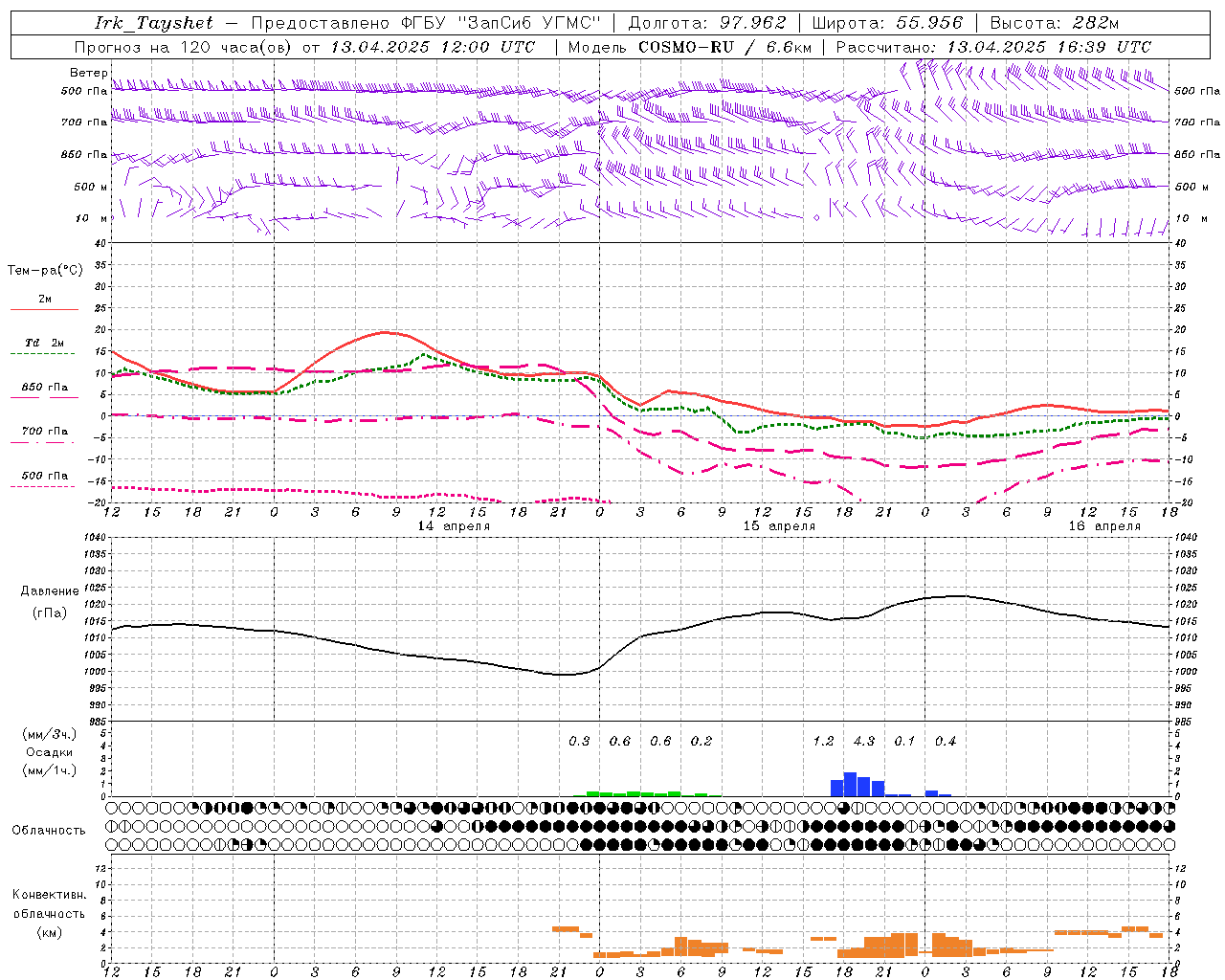The width and height of the screenshot is (1225, 980).
Task: Click the precipitation value 0.4
Action: coord(946,741)
